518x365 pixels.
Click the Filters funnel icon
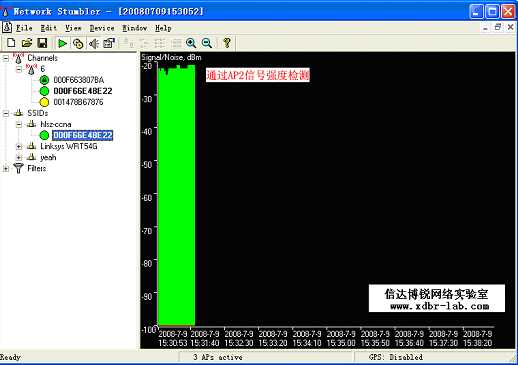18,168
